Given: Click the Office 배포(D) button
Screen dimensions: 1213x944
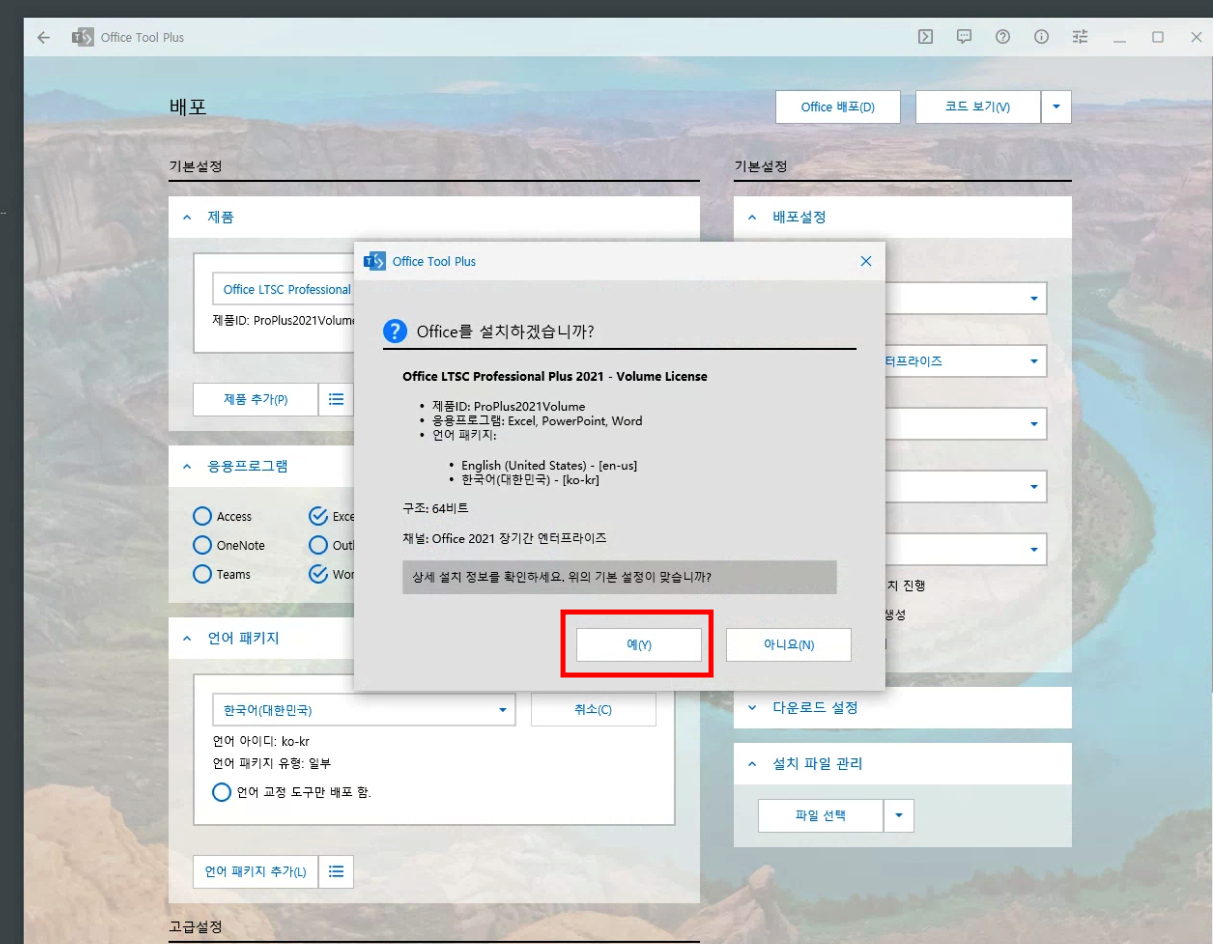Looking at the screenshot, I should point(838,107).
